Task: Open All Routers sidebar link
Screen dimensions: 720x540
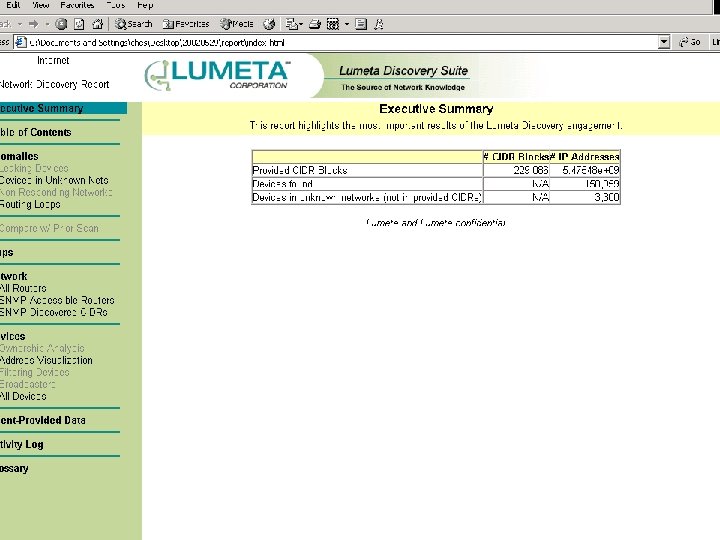Action: point(23,288)
